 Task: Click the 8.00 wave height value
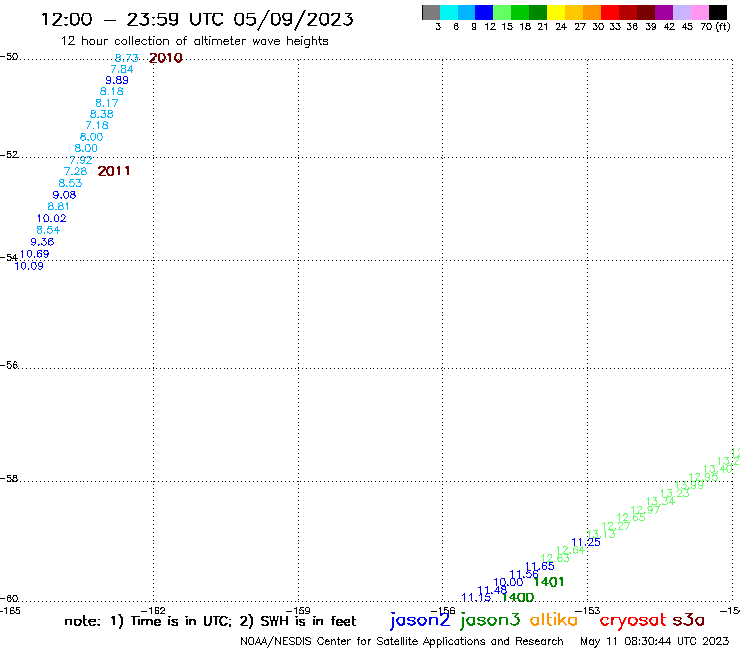[x=86, y=148]
